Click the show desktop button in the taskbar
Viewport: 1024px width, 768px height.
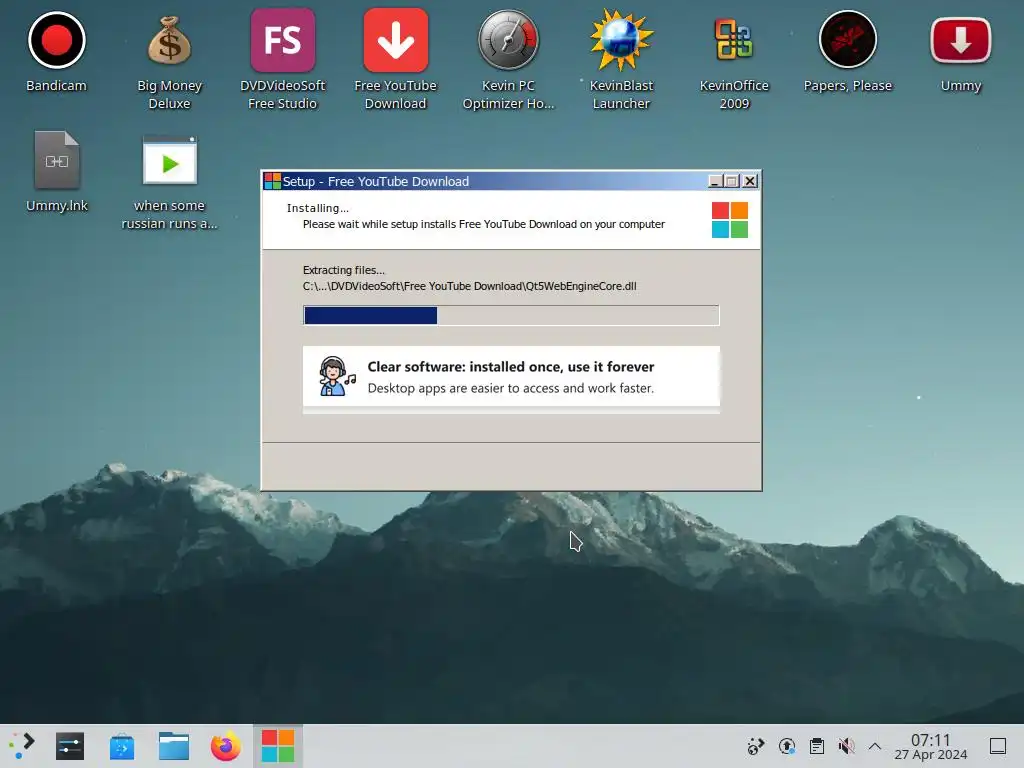point(998,746)
